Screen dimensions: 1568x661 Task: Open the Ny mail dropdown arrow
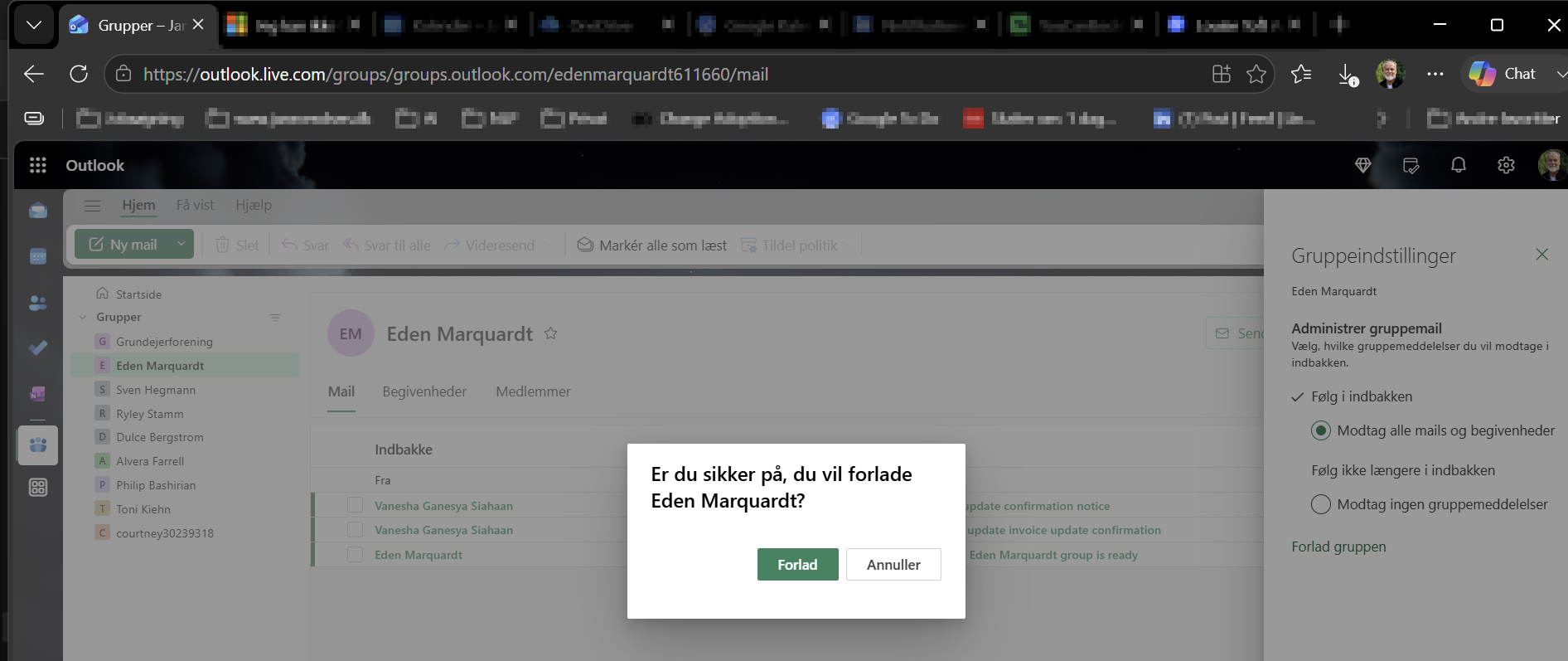coord(181,244)
